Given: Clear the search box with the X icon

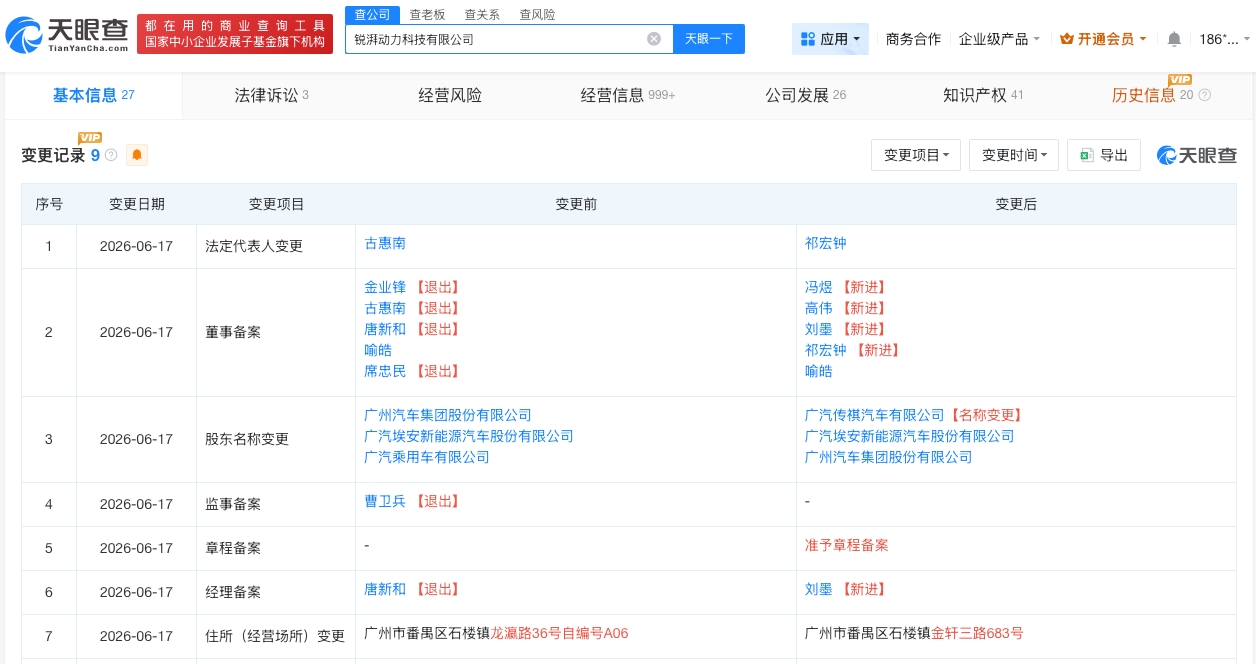Looking at the screenshot, I should tap(654, 39).
